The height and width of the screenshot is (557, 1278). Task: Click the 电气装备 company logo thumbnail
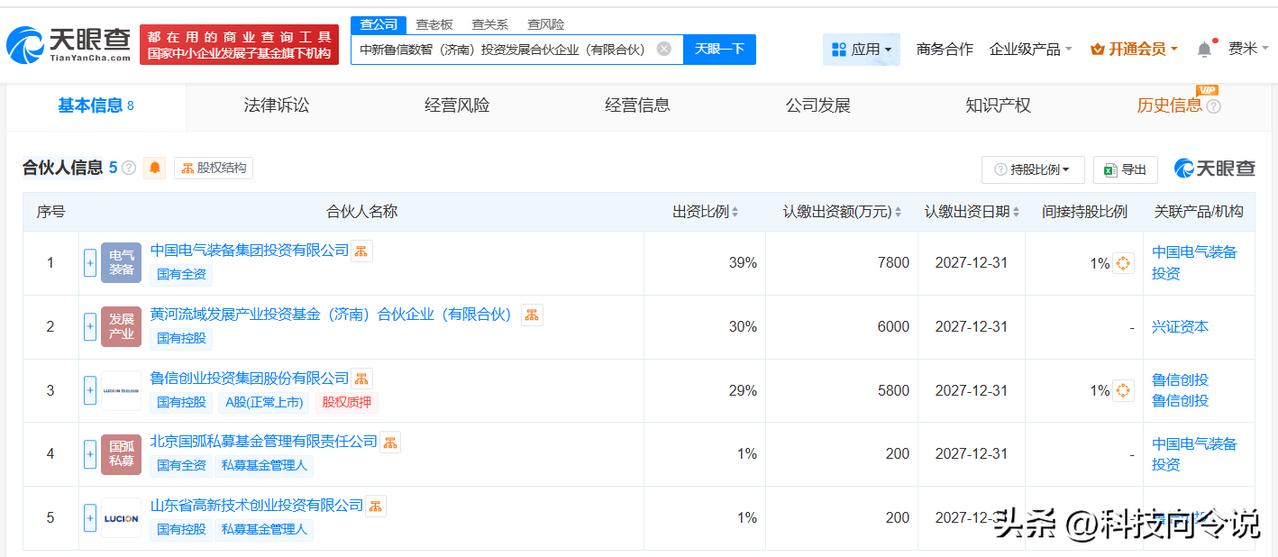click(121, 263)
